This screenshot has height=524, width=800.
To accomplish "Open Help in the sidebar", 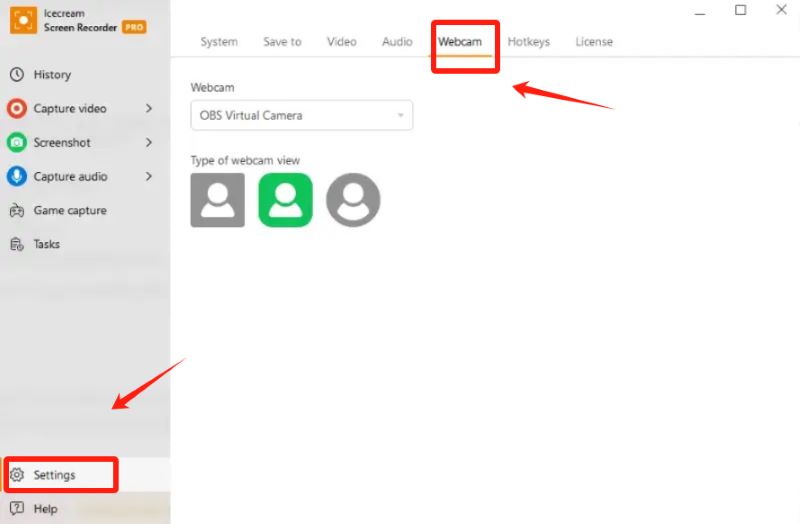I will (x=85, y=508).
